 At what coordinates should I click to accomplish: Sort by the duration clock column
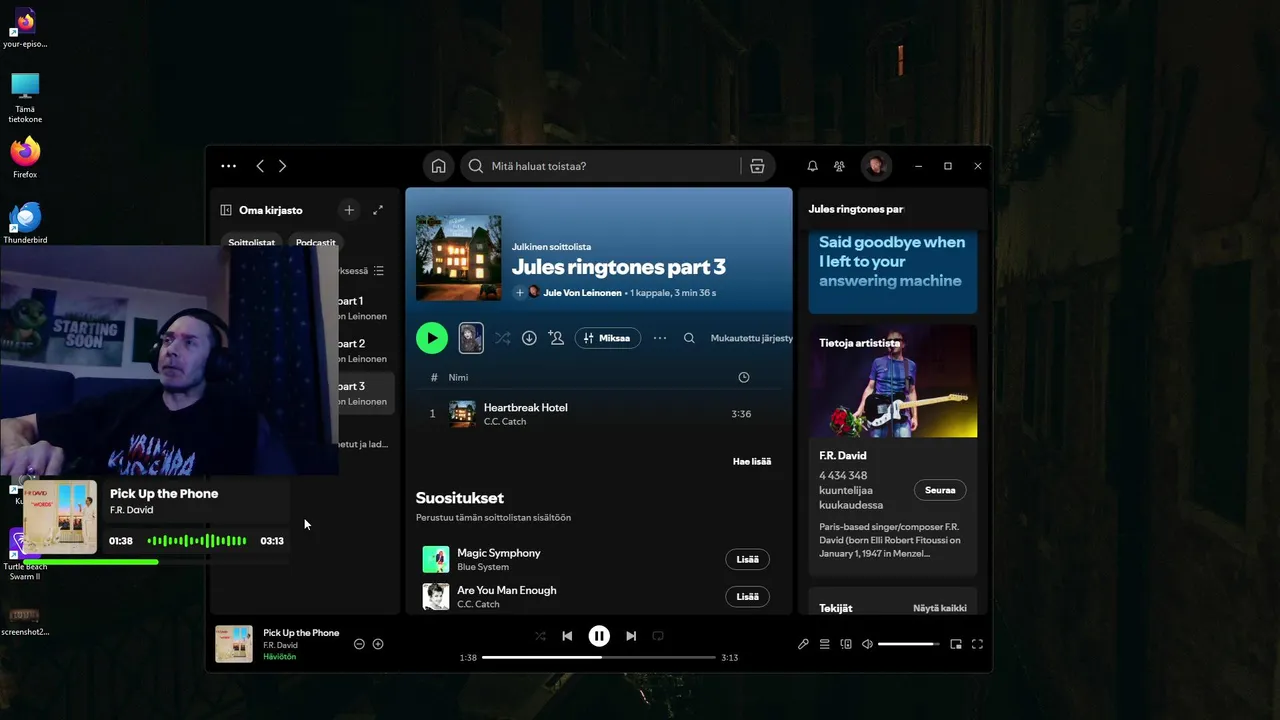[743, 377]
